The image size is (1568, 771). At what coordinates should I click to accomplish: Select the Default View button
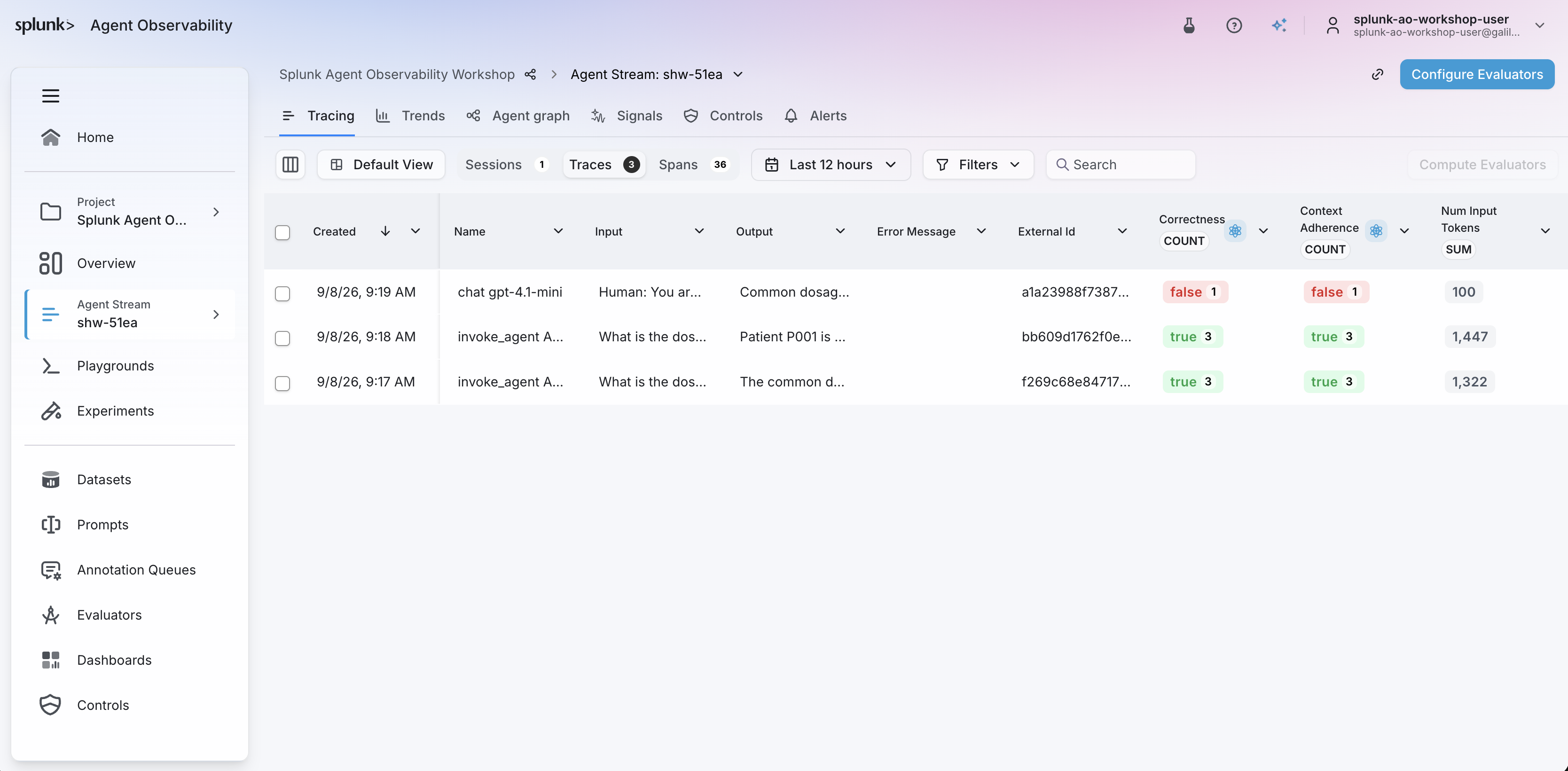(x=381, y=165)
